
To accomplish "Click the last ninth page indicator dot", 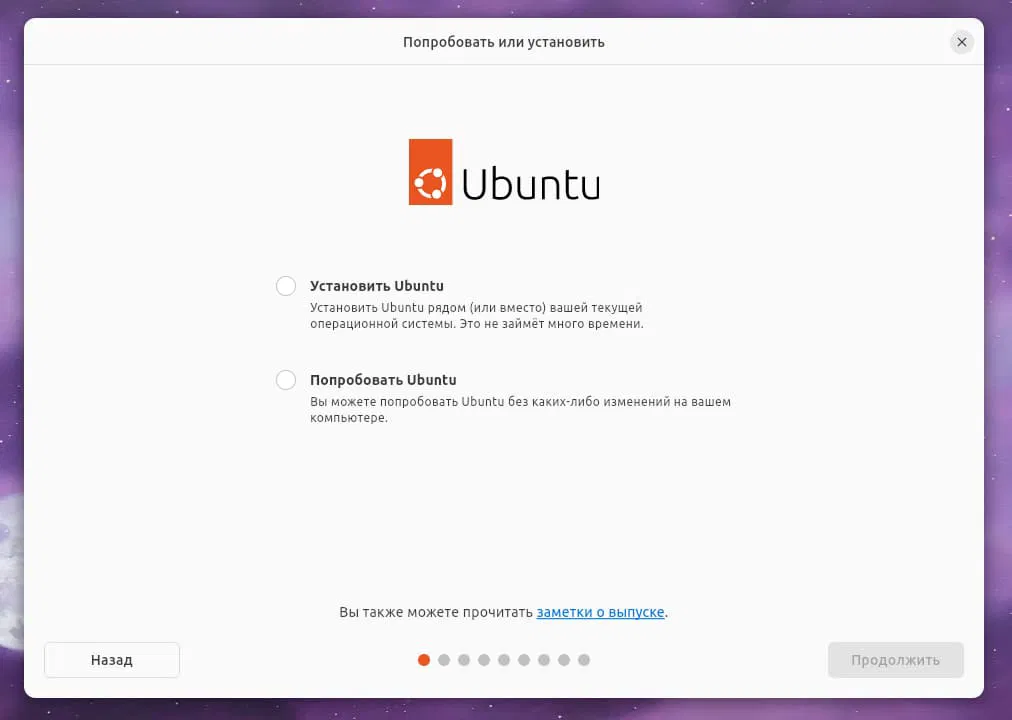I will pos(584,660).
